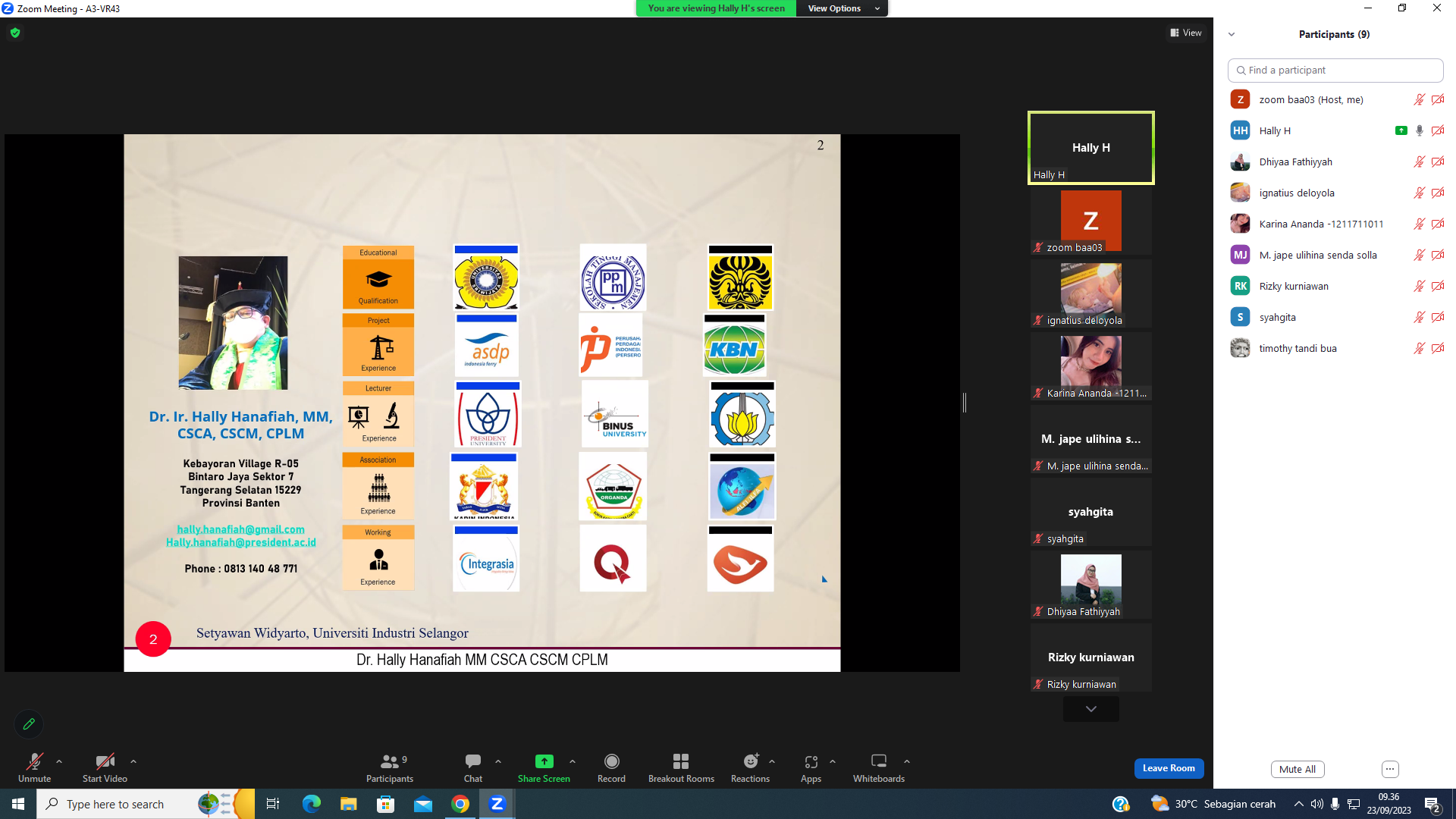Click the Zoom icon in the taskbar

[x=497, y=804]
